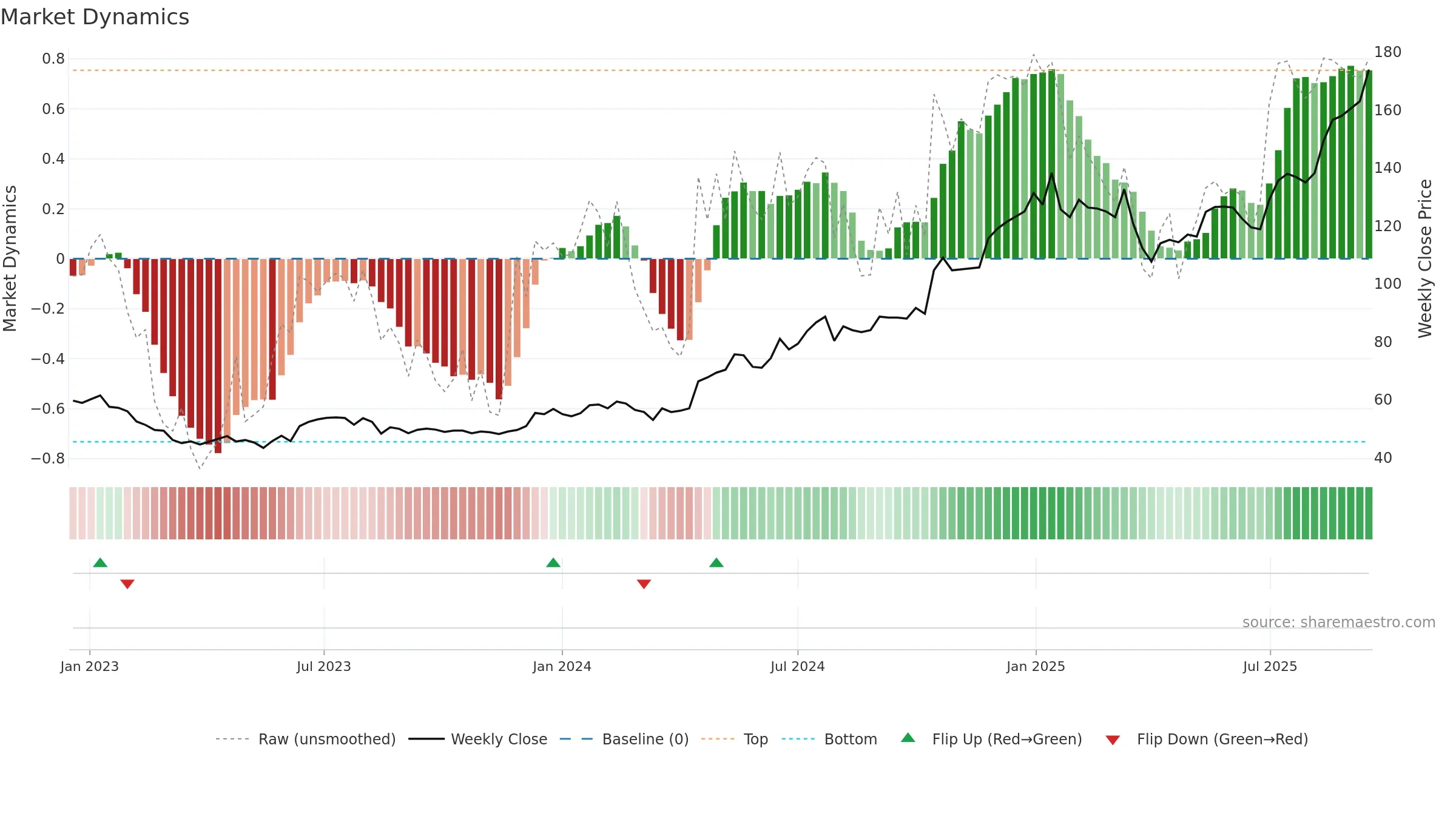Click the Jul 2023 x-axis label
1456x819 pixels.
tap(324, 666)
